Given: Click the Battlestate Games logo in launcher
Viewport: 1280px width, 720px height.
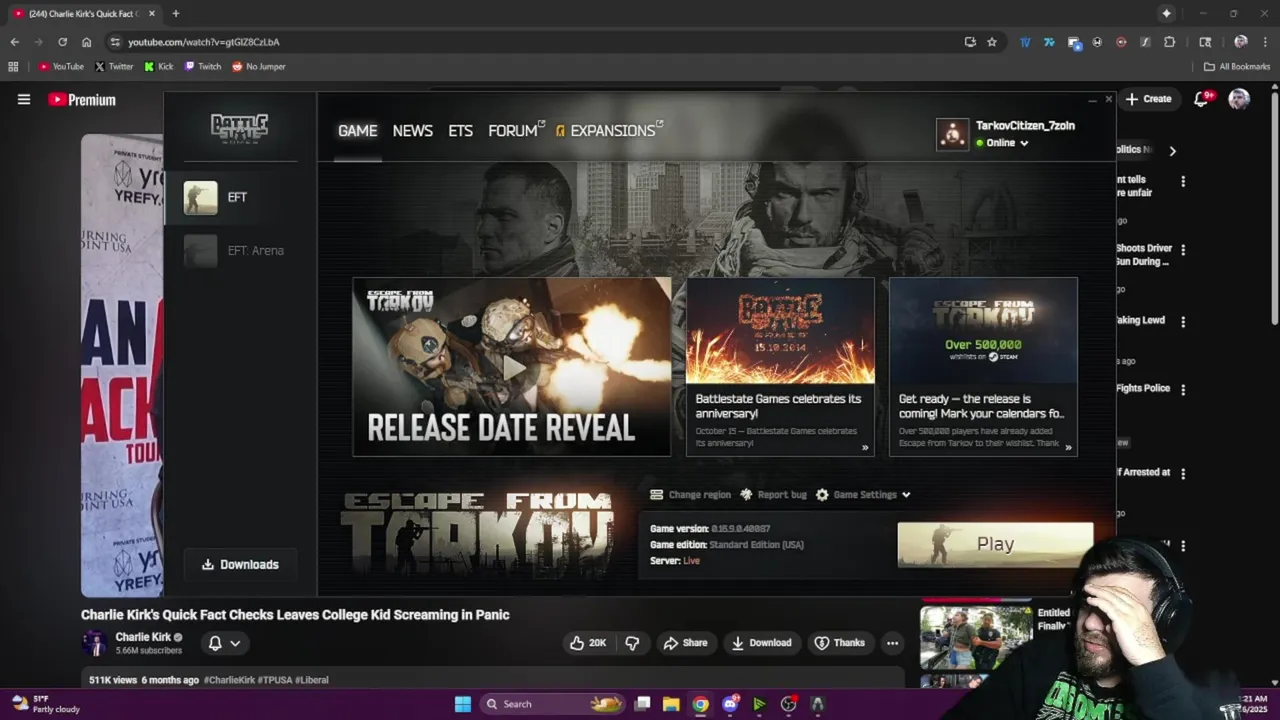Looking at the screenshot, I should (239, 128).
